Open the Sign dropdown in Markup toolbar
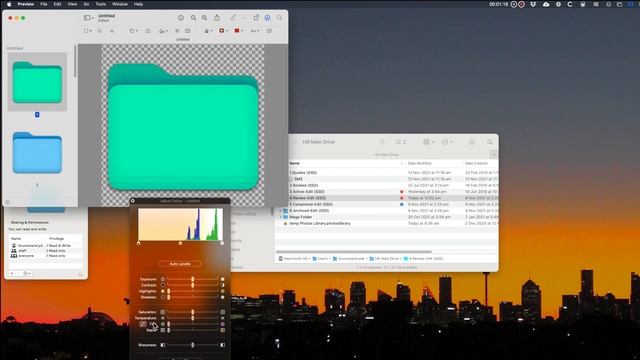Screen dimensions: 640x360 pos(163,31)
